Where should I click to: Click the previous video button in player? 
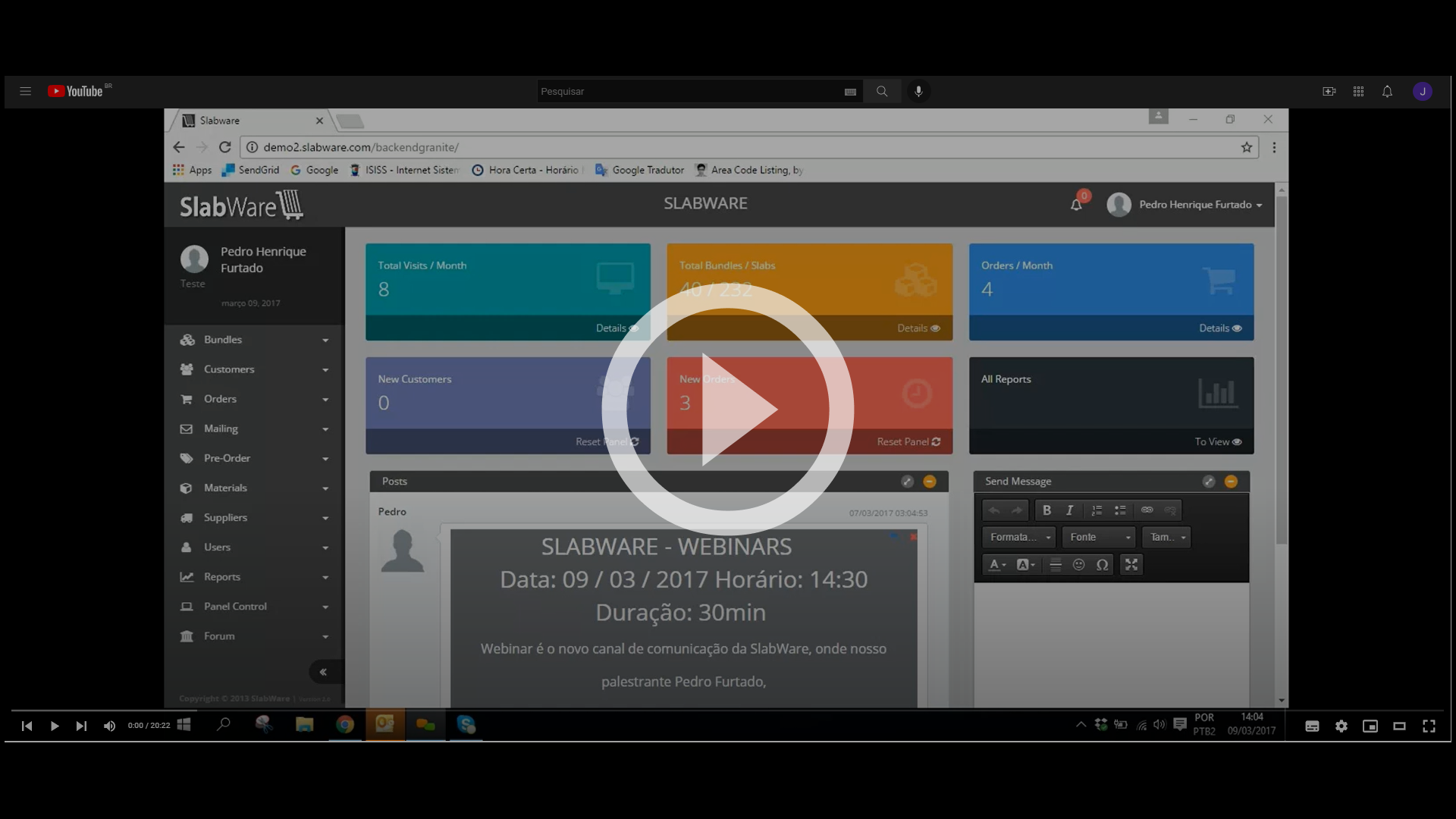(x=27, y=726)
